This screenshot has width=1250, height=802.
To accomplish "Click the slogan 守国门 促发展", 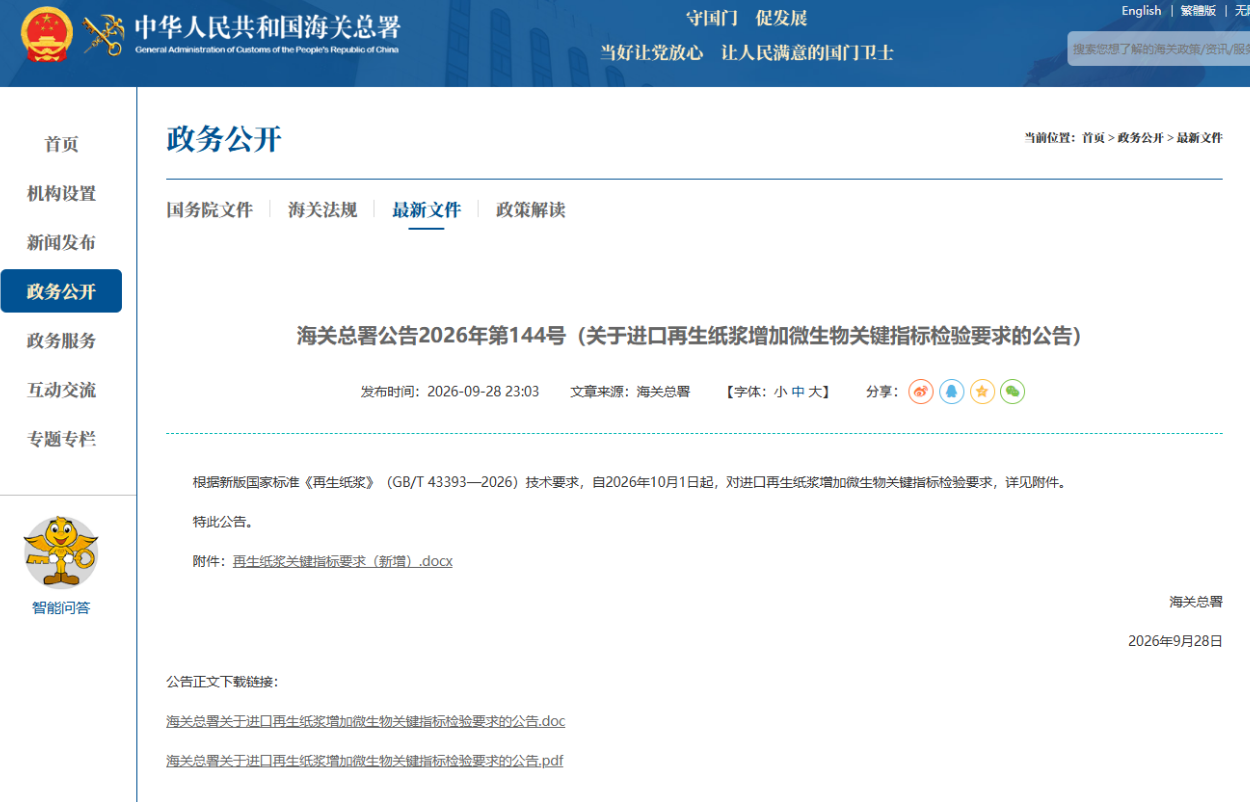I will (746, 18).
